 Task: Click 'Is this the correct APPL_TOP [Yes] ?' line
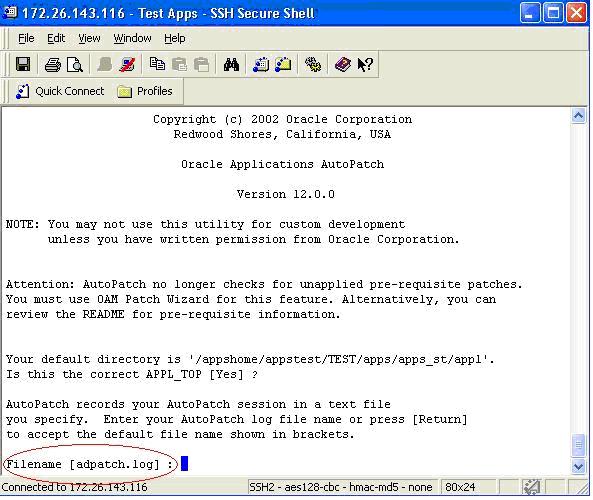click(x=132, y=374)
